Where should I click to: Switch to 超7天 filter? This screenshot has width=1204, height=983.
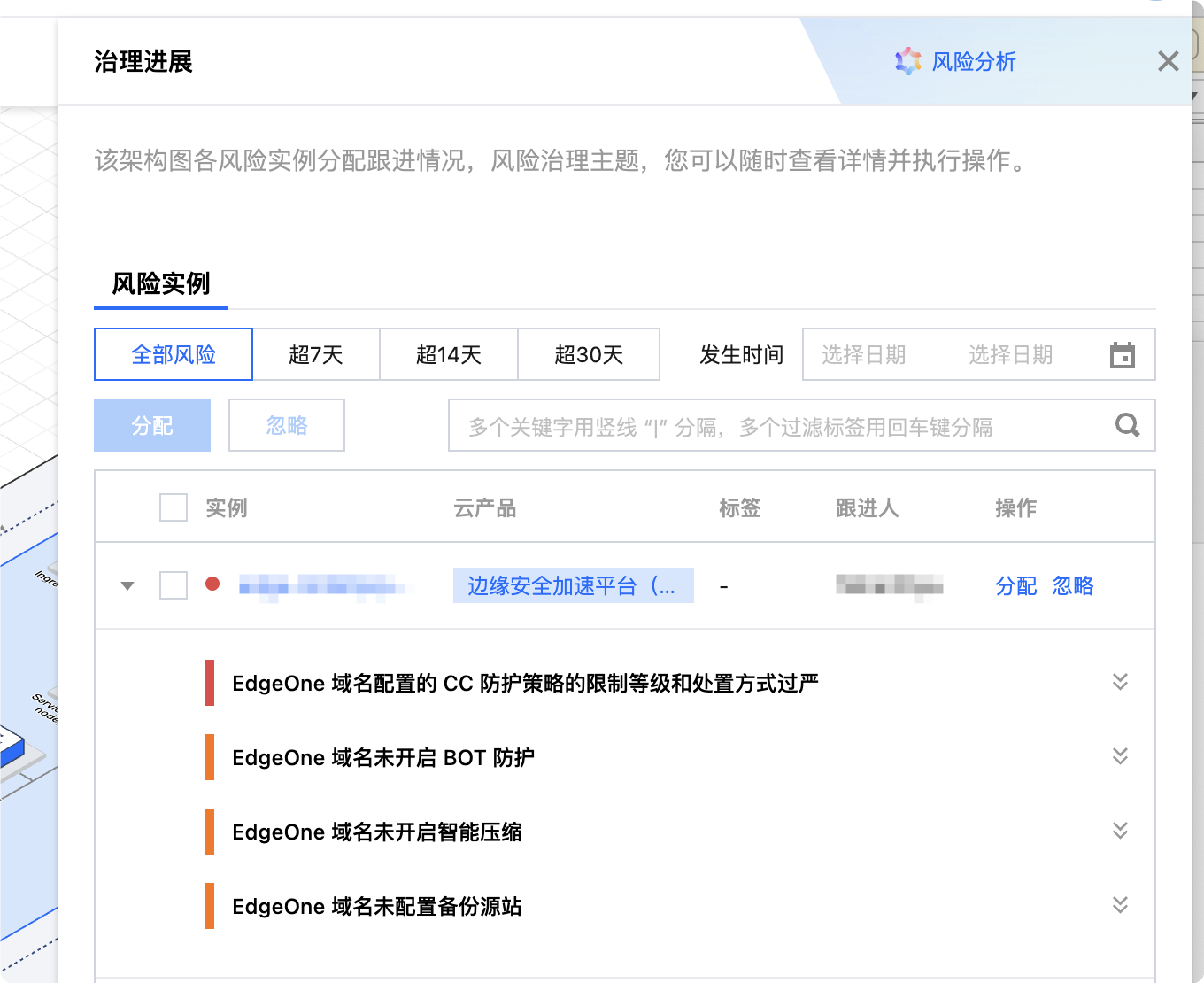tap(316, 355)
